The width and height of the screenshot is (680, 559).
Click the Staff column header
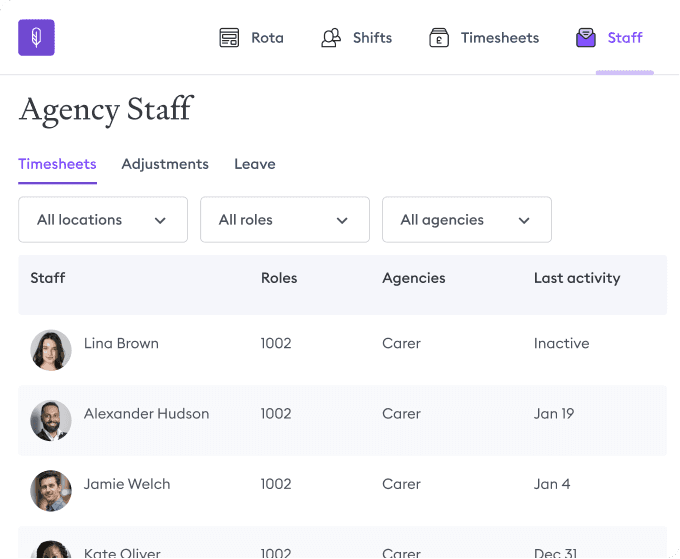(x=48, y=278)
